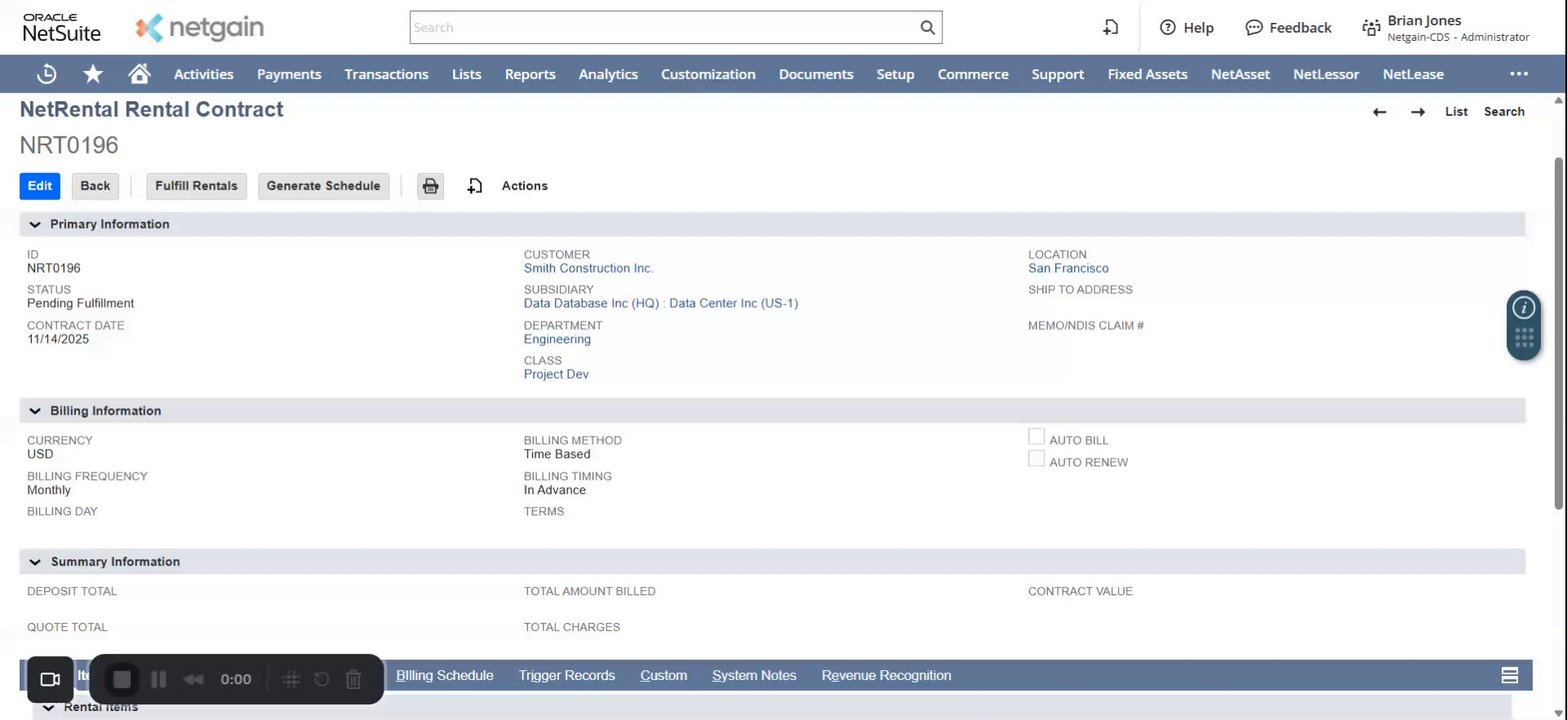Viewport: 1567px width, 720px height.
Task: Click the print icon button
Action: coord(430,186)
